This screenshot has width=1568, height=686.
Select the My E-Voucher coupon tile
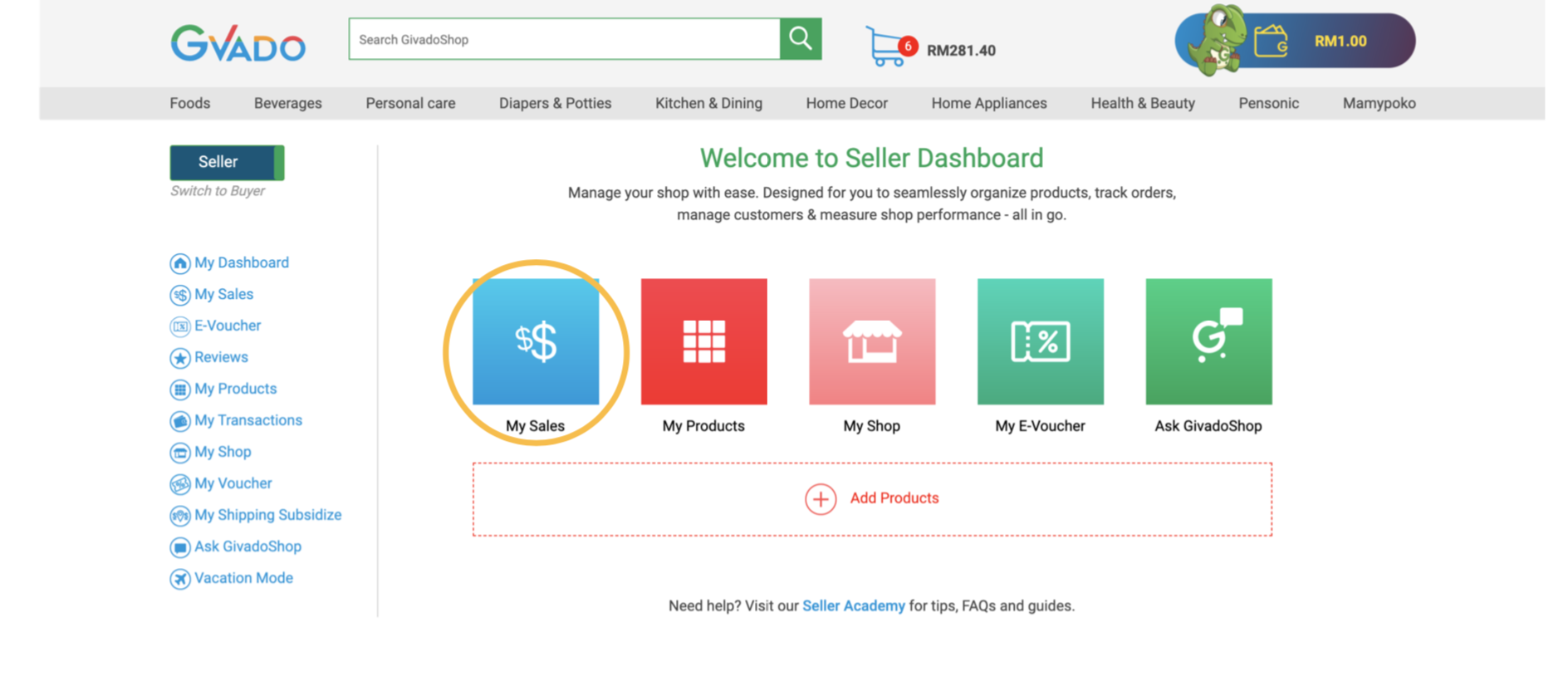click(x=1040, y=341)
